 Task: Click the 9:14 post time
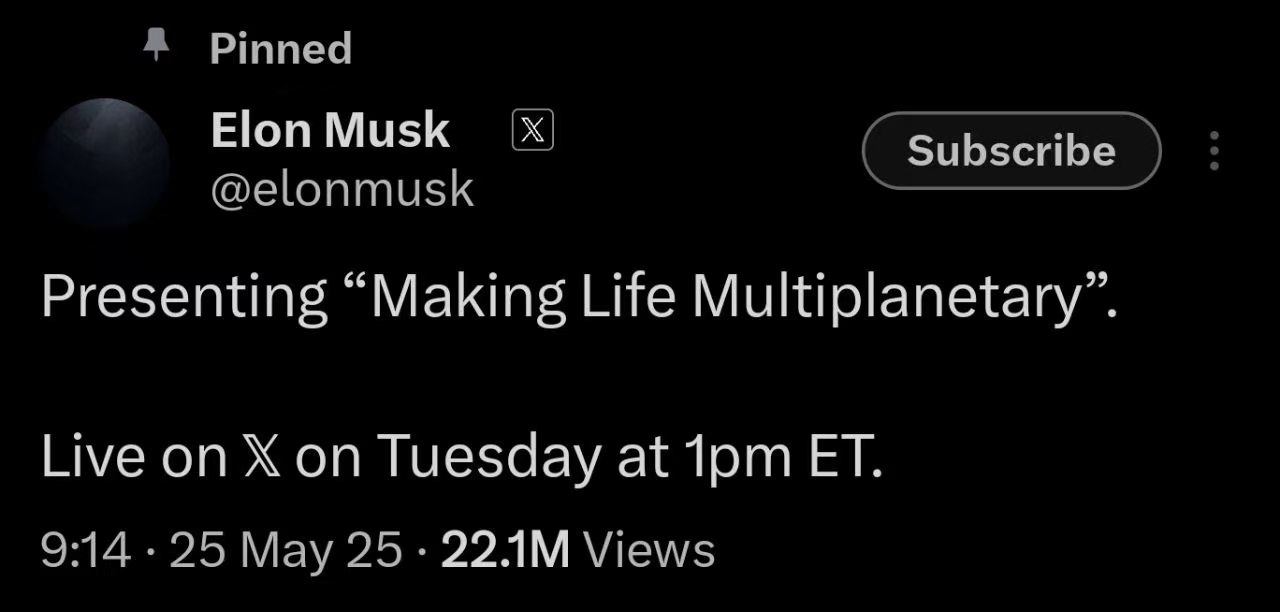[86, 550]
